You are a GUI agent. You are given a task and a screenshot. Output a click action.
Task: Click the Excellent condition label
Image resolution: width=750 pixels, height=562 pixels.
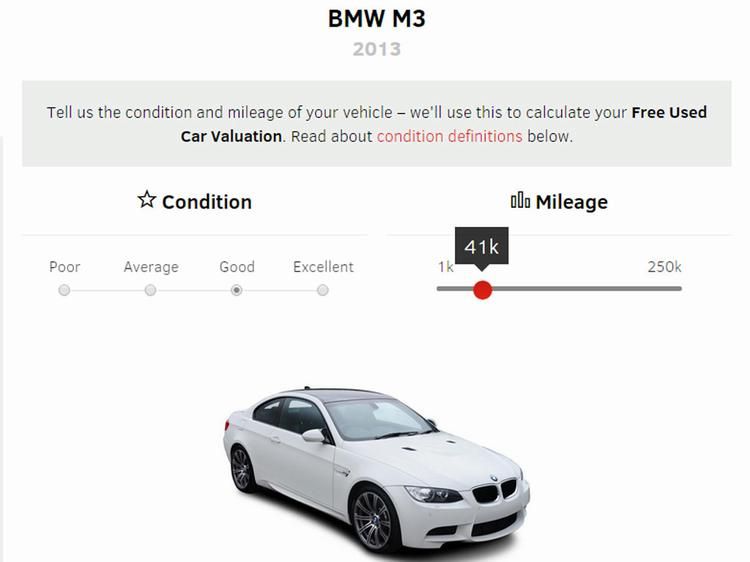[x=323, y=267]
